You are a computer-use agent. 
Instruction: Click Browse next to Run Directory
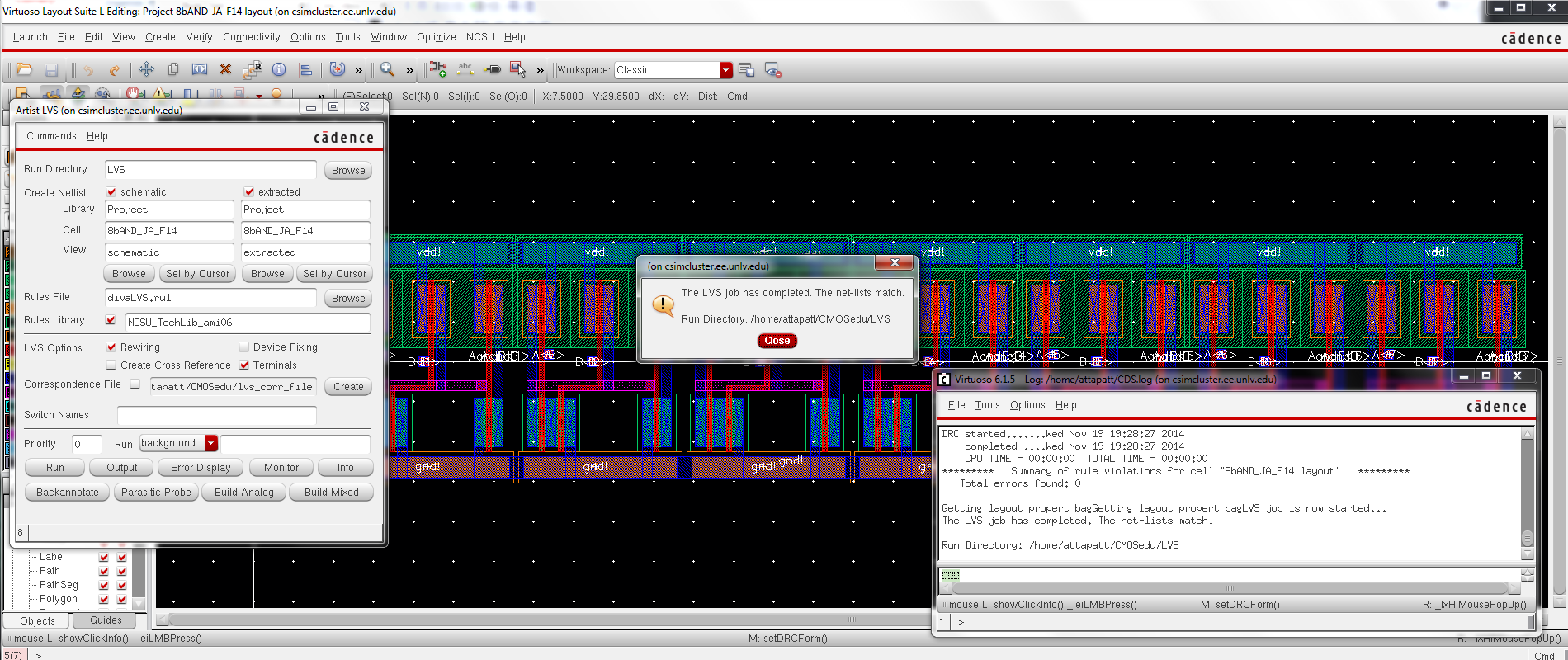[x=348, y=171]
